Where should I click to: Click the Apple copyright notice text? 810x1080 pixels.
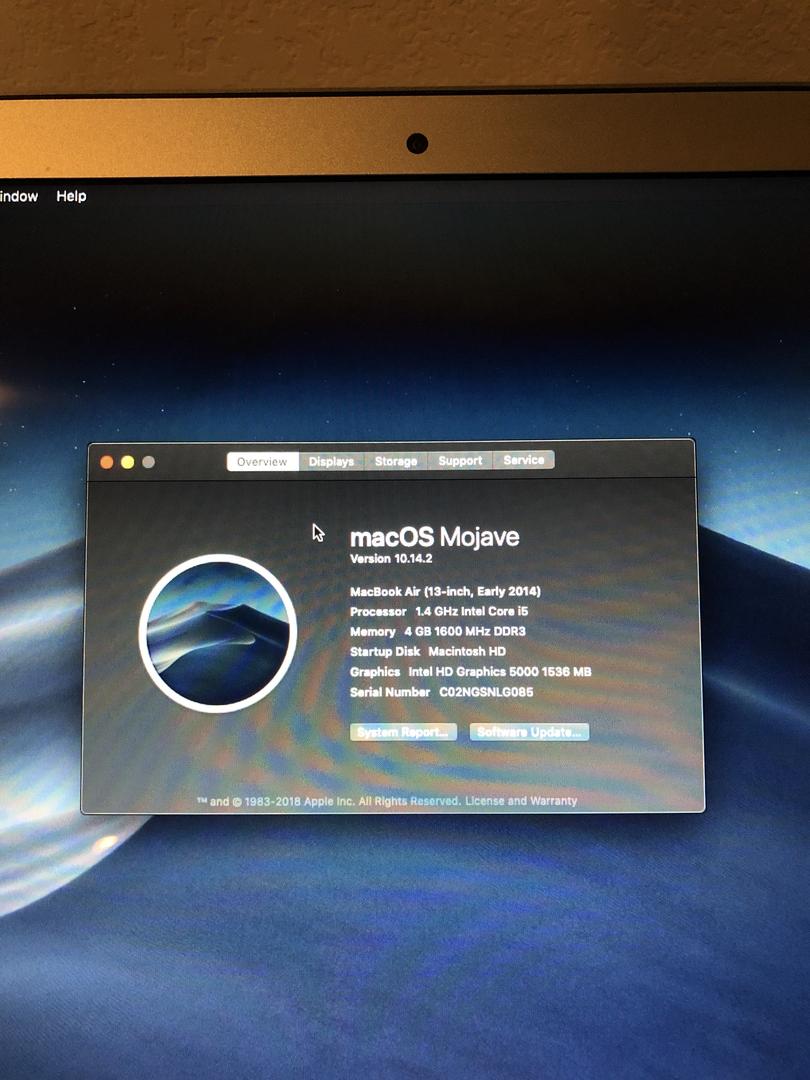[x=329, y=801]
